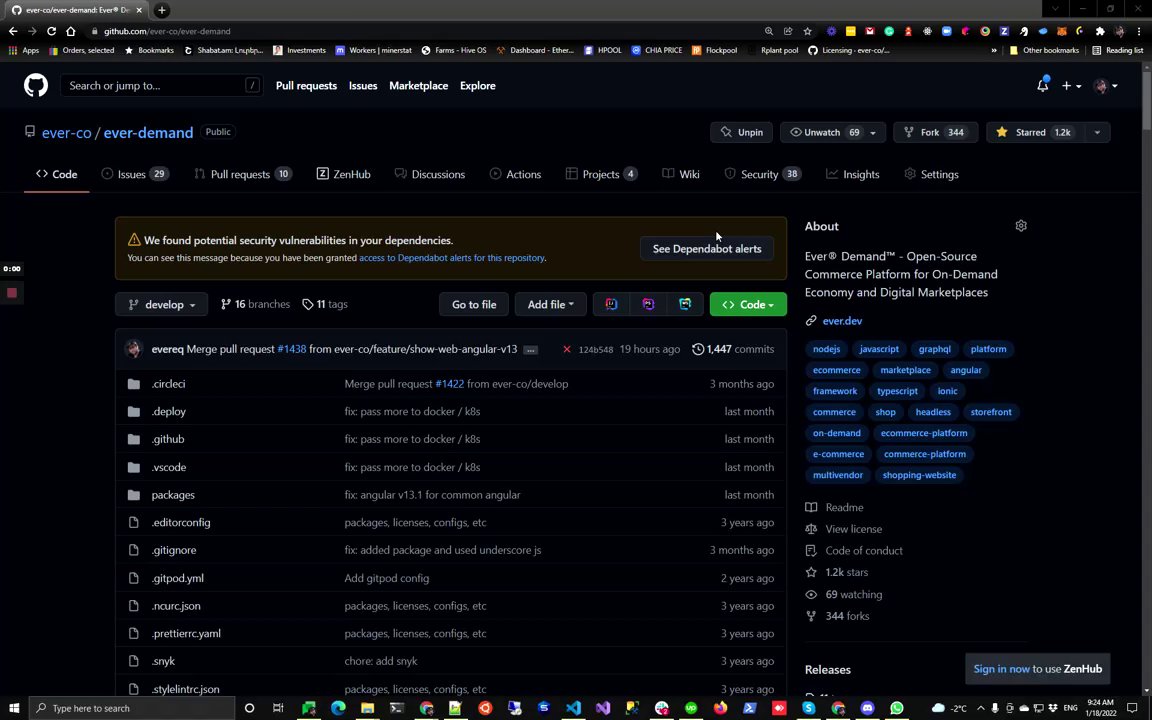
Task: Open Windows Start menu
Action: click(13, 708)
